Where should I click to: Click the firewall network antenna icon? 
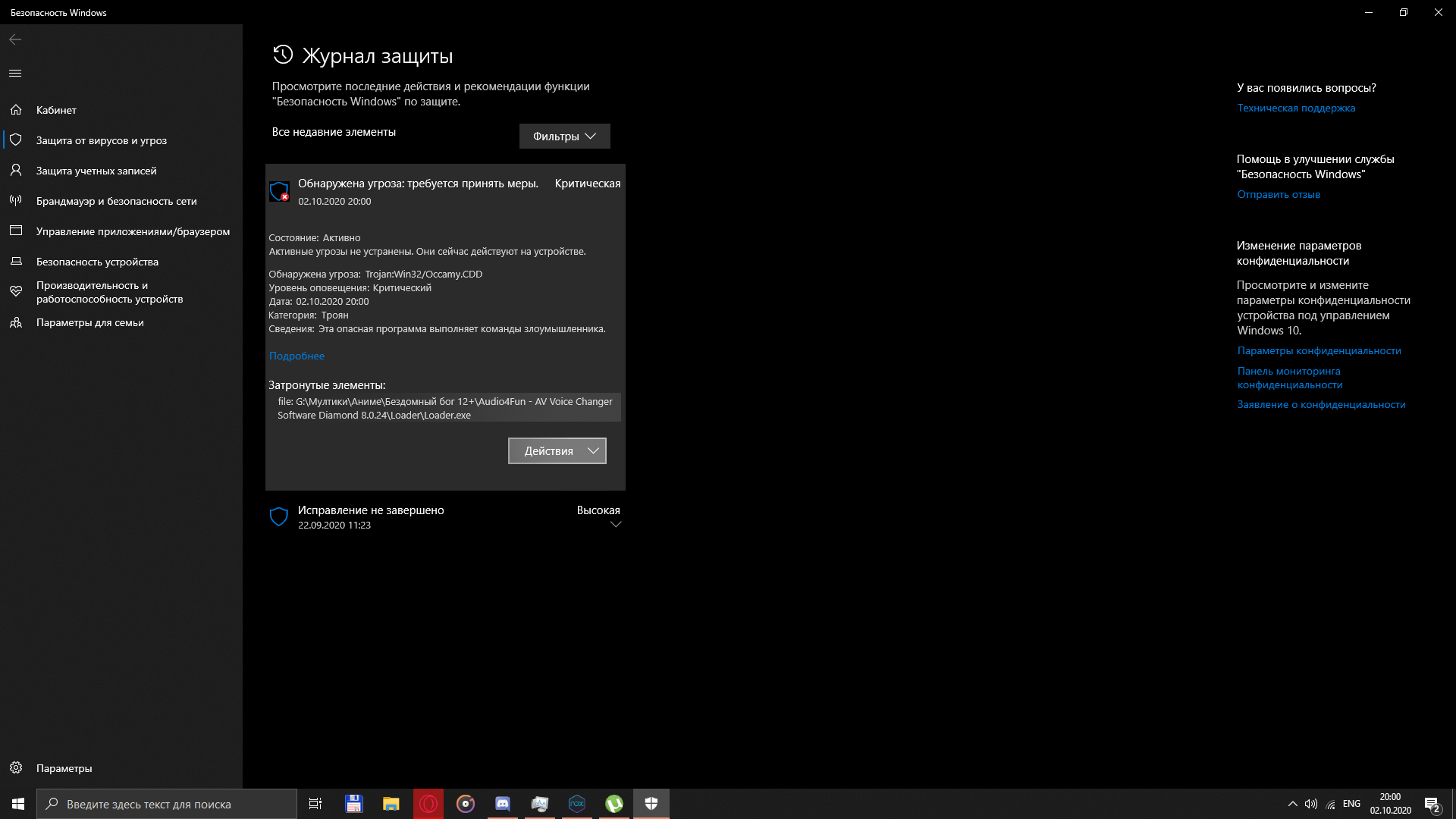tap(16, 201)
